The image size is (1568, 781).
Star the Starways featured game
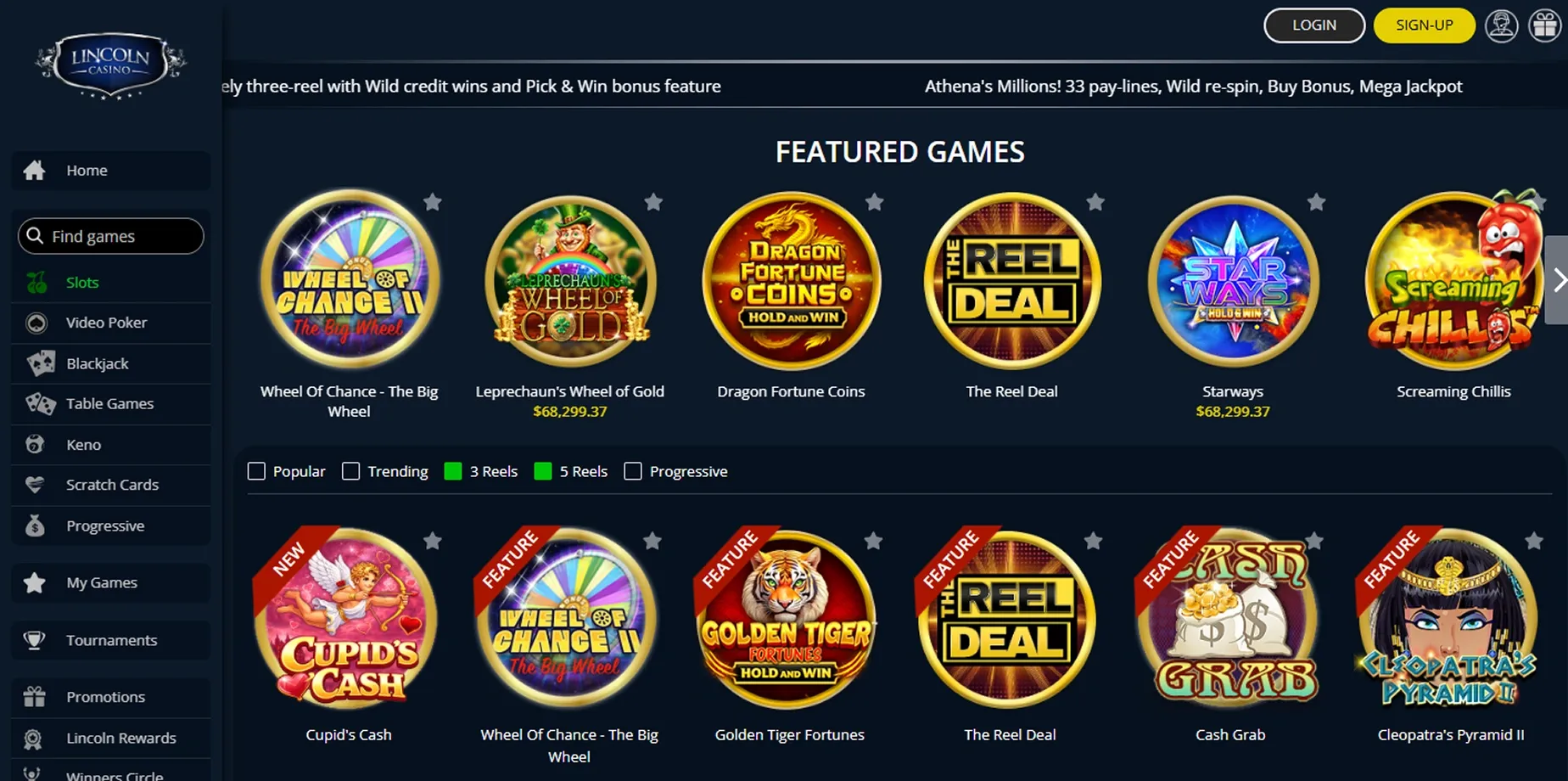[1317, 202]
